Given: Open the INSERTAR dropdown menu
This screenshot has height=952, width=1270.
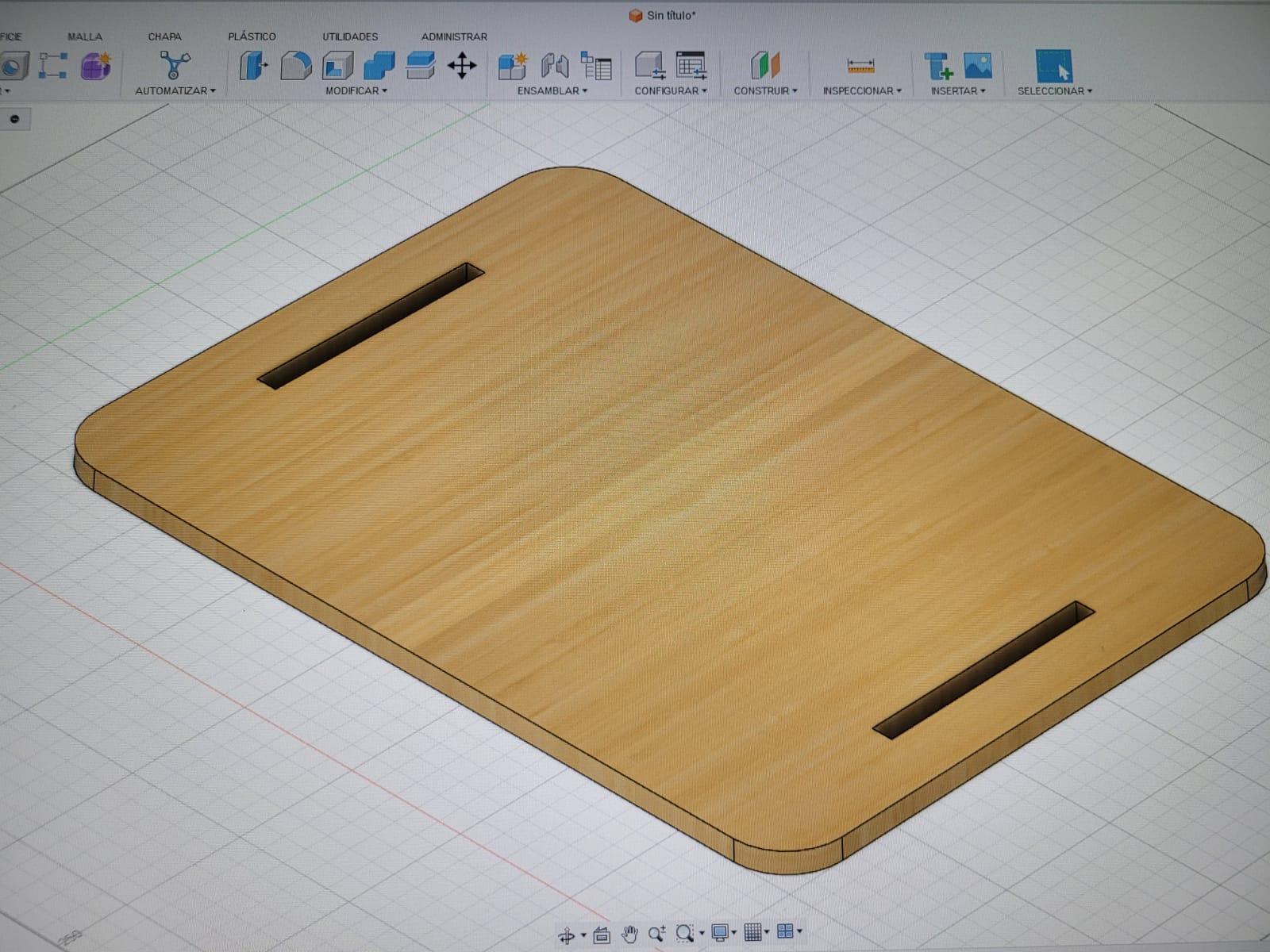Looking at the screenshot, I should [958, 90].
